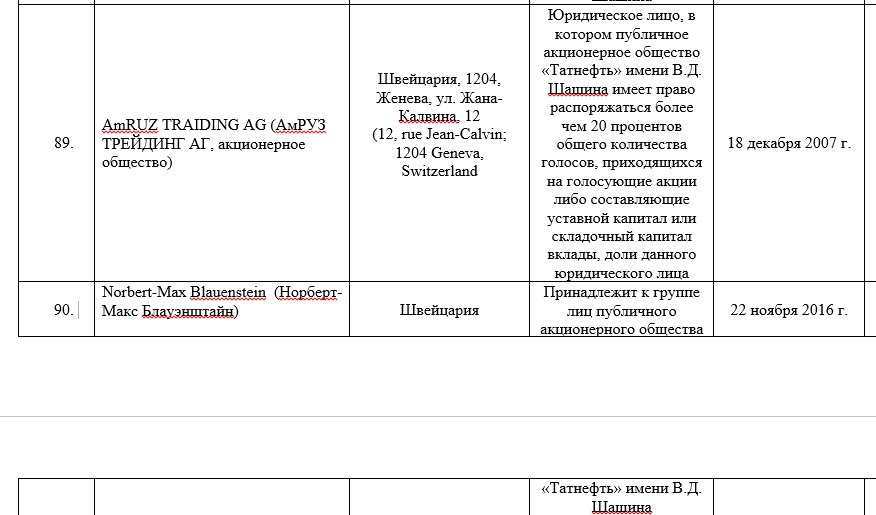The width and height of the screenshot is (876, 515).
Task: Click '1204 Geneva' text line
Action: point(439,153)
